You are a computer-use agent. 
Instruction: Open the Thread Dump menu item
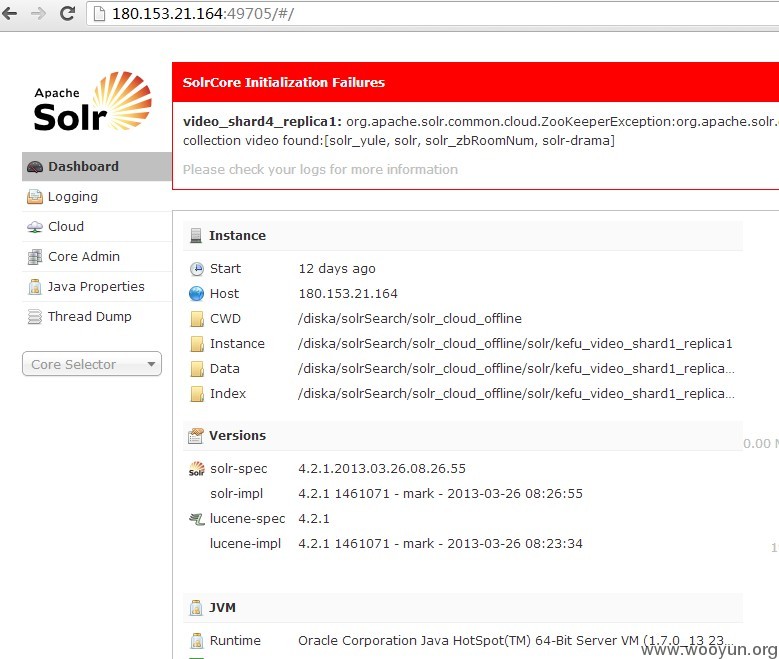97,316
